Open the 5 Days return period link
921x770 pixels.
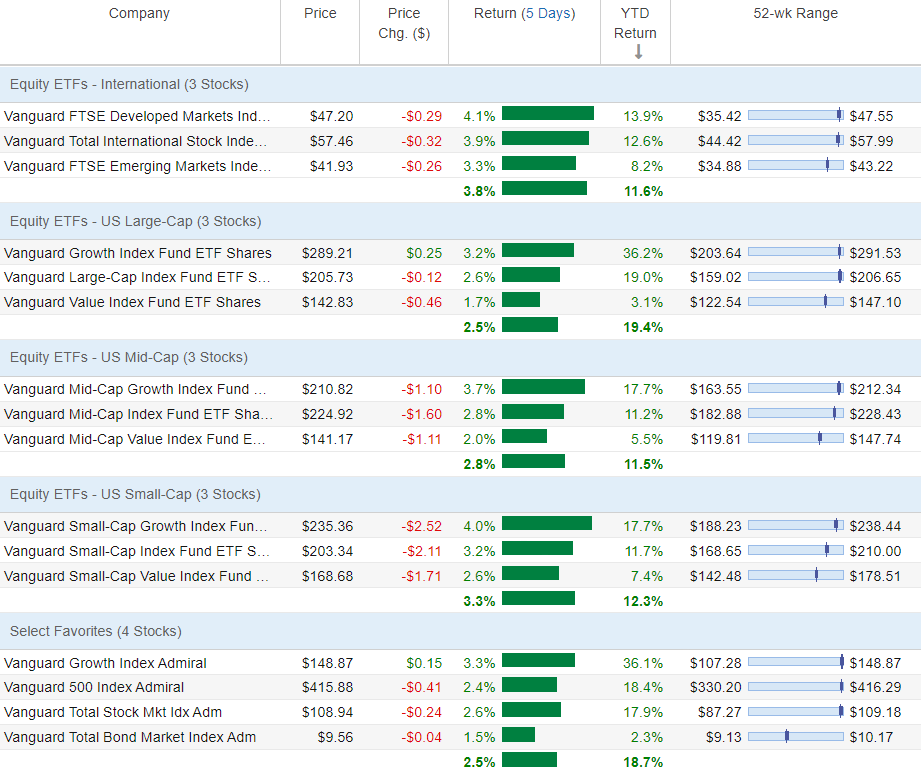click(548, 14)
